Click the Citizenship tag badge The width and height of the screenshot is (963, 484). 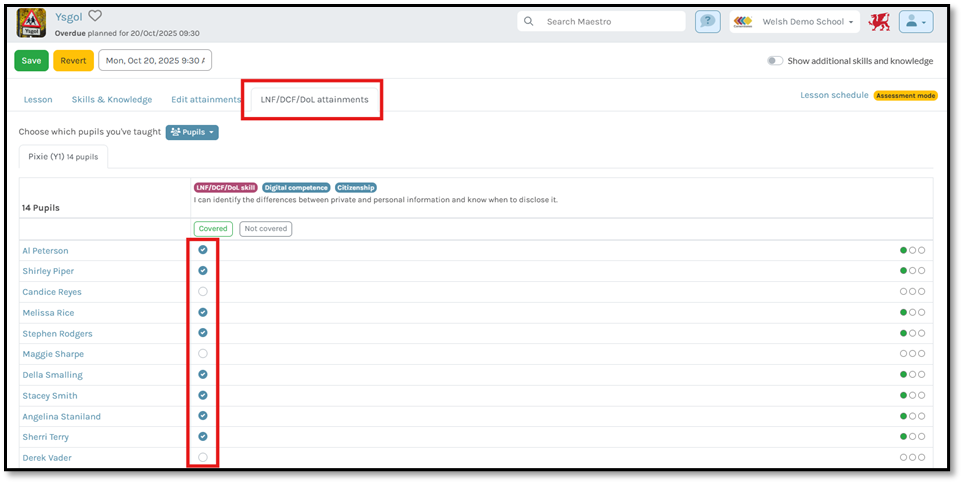[x=357, y=187]
